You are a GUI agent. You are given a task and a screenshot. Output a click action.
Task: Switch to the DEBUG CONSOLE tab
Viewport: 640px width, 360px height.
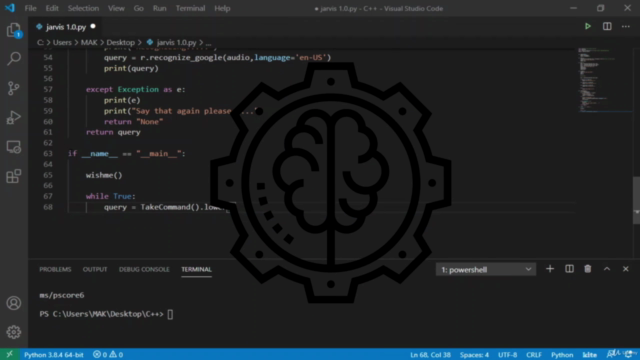click(144, 269)
